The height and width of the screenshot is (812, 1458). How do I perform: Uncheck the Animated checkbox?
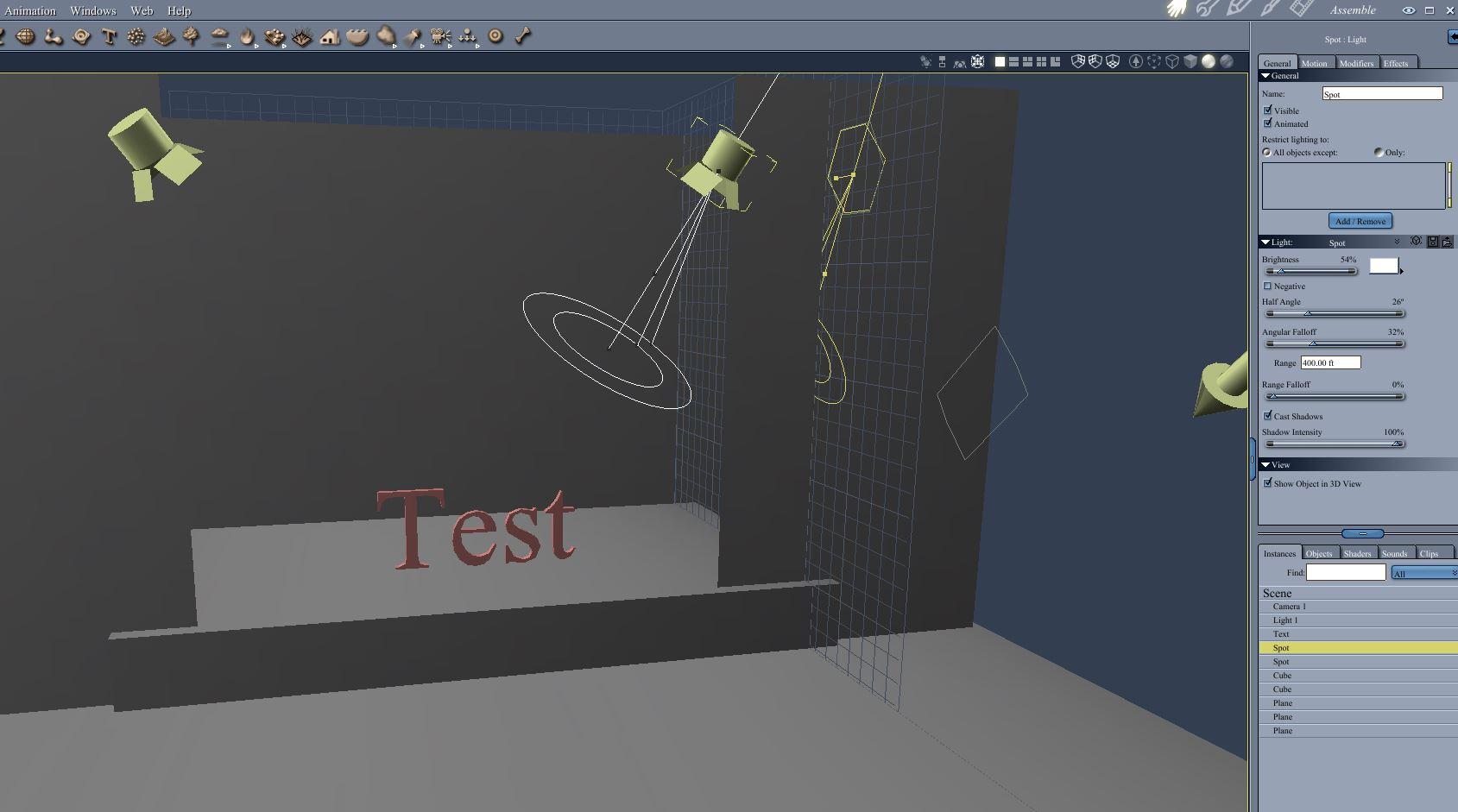[1268, 123]
